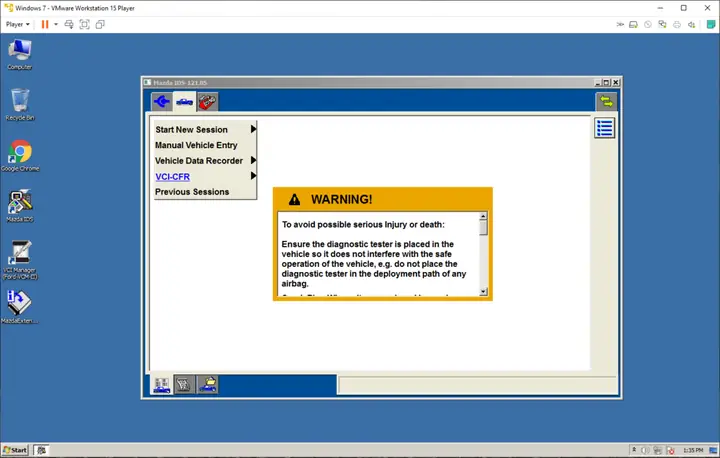Image resolution: width=720 pixels, height=458 pixels.
Task: Select the first bottom-left session tab icon
Action: tap(161, 384)
